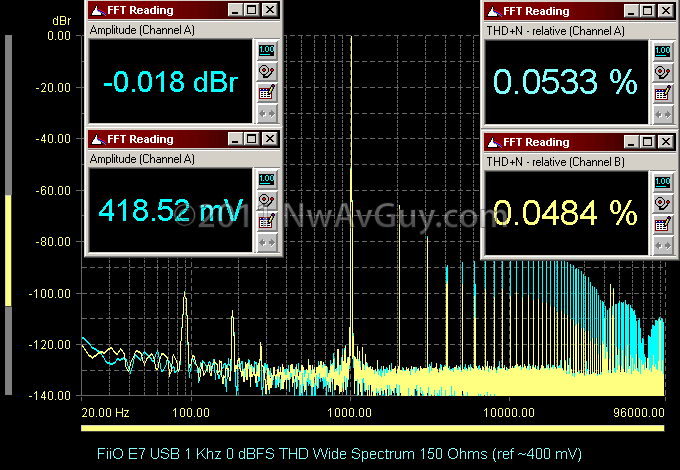Click the 1.00 precision icon in the 0.0533 % window
The width and height of the screenshot is (680, 470).
pos(663,51)
